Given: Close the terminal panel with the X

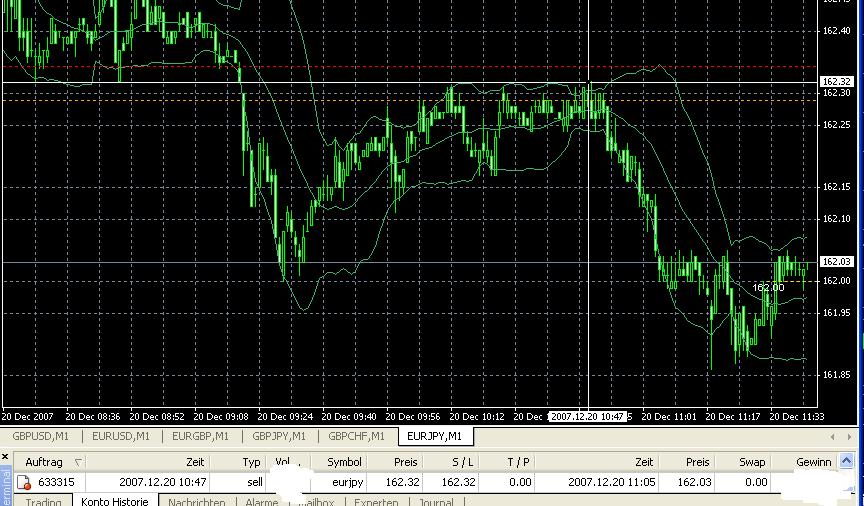Looking at the screenshot, I should coord(5,457).
